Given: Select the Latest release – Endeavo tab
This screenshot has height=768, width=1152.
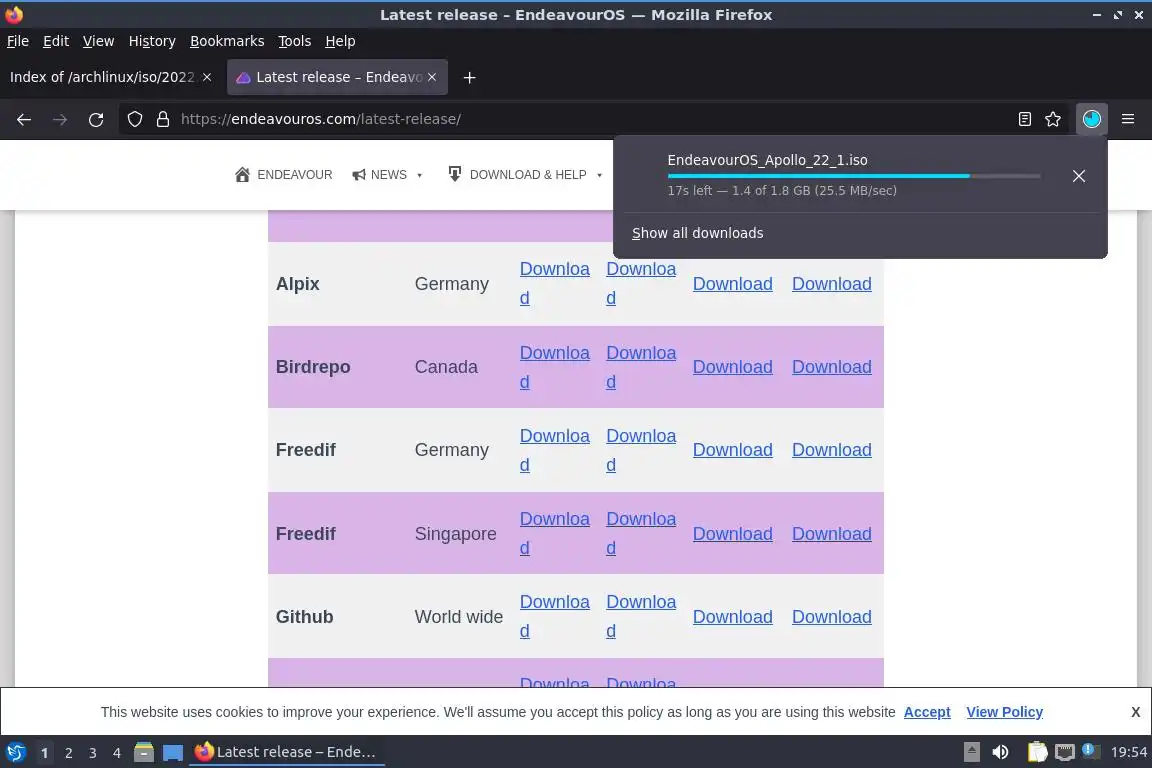Looking at the screenshot, I should 337,77.
